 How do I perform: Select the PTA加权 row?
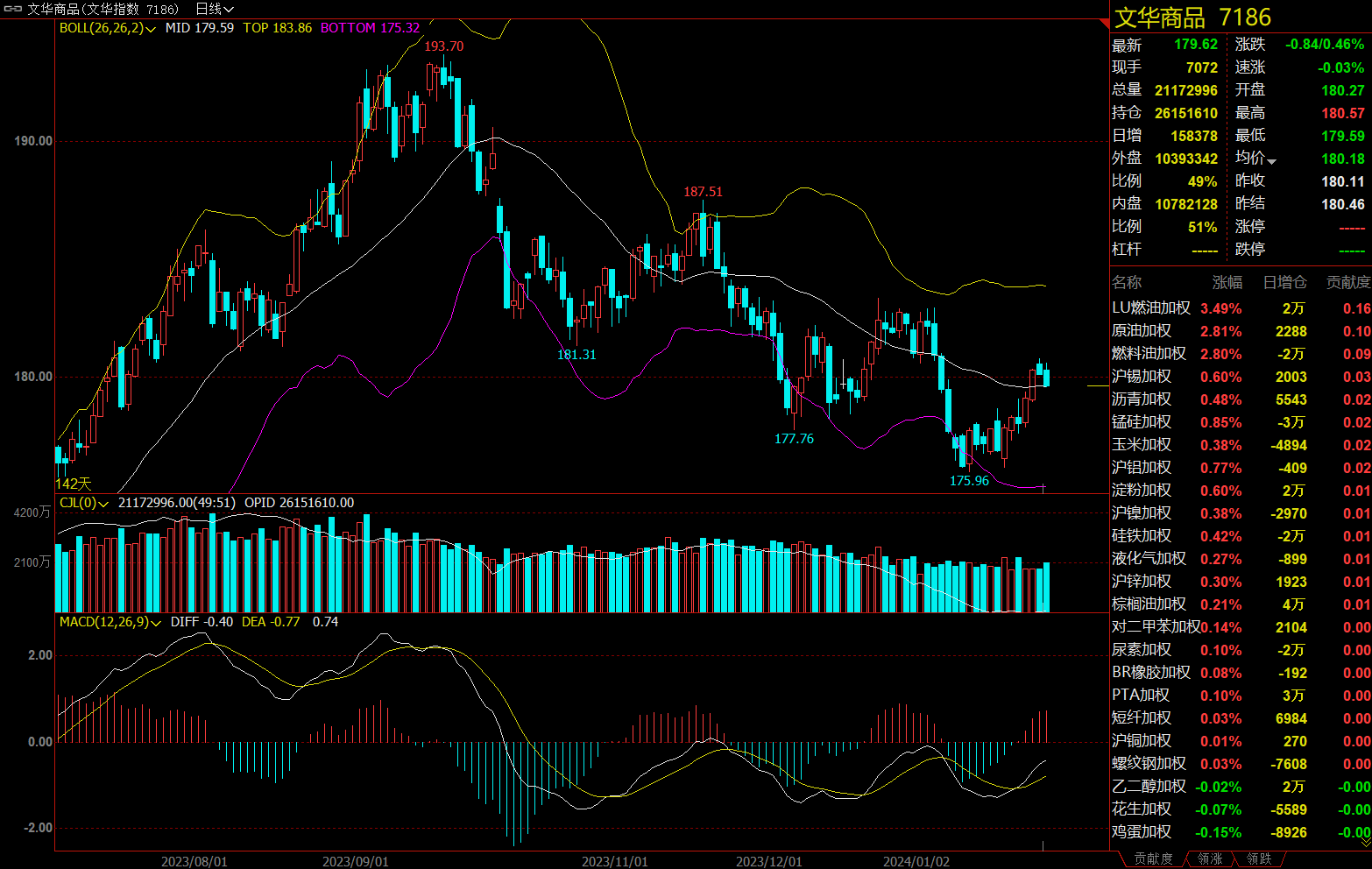tap(1241, 696)
